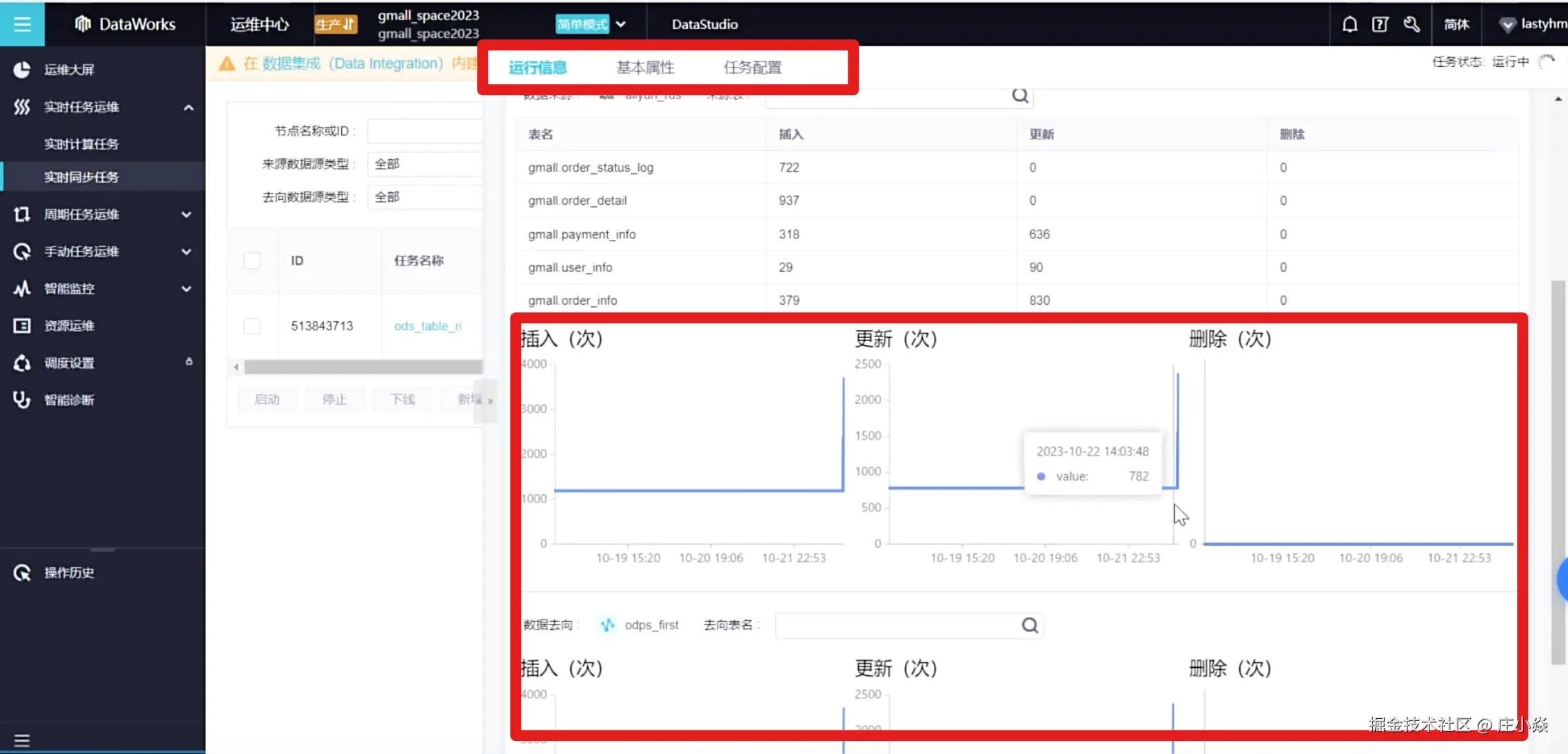Screen dimensions: 1568x754
Task: Switch to the 基本属性 tab
Action: [x=645, y=68]
